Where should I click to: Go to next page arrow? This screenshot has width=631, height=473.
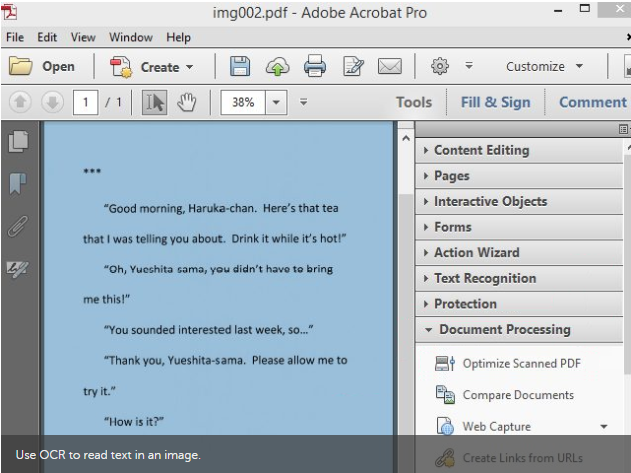pyautogui.click(x=52, y=102)
